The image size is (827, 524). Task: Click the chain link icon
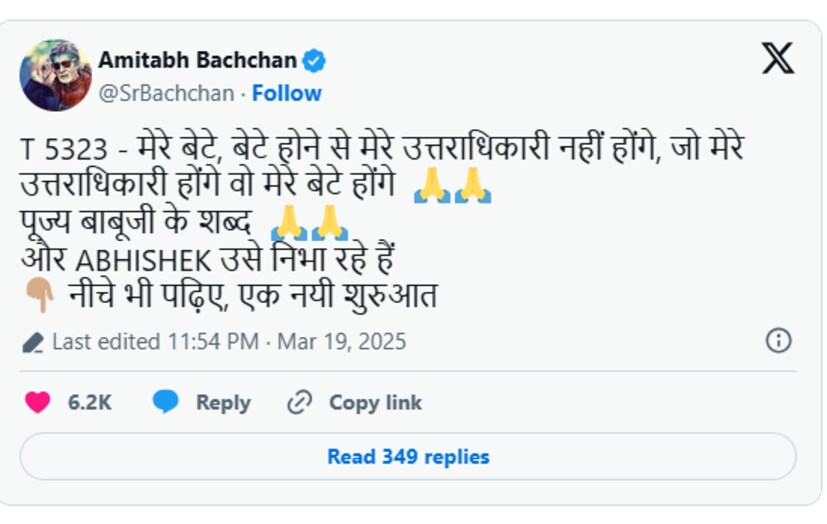(299, 402)
